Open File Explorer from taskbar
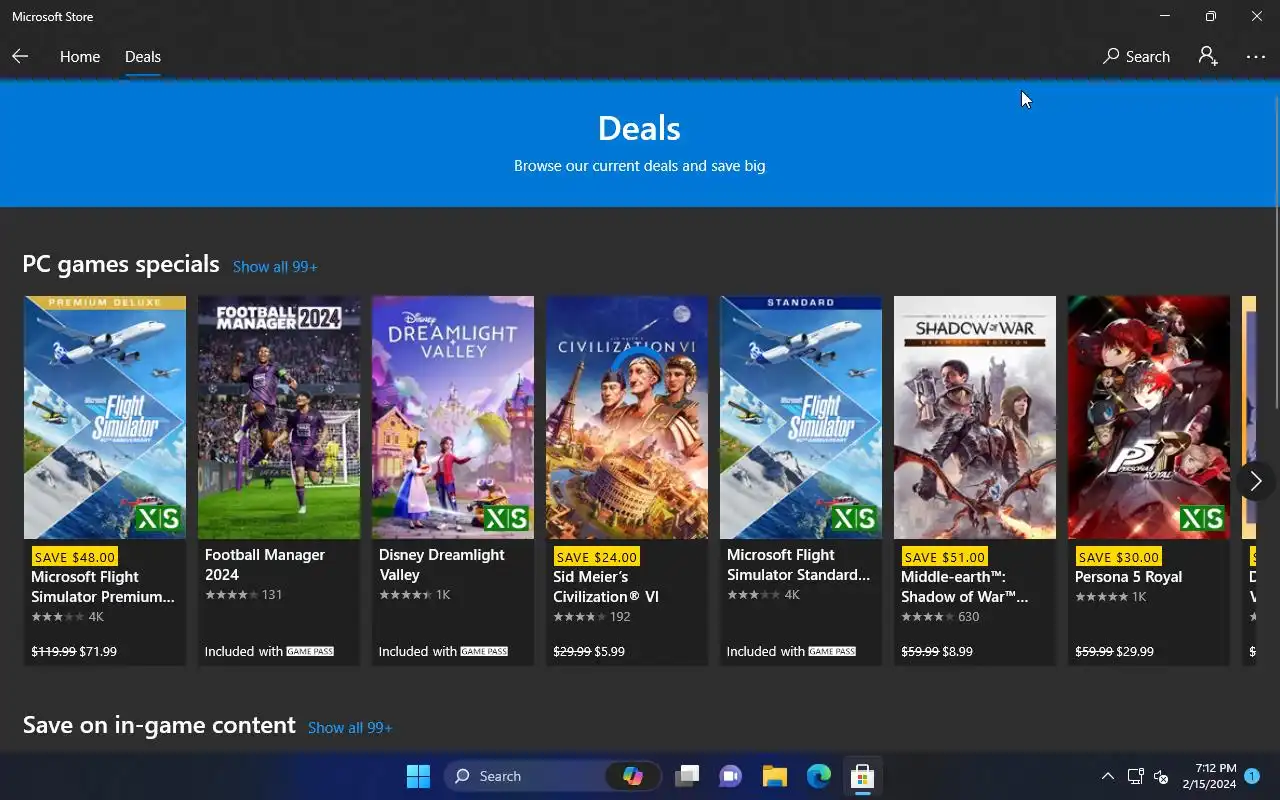The image size is (1280, 800). tap(774, 776)
